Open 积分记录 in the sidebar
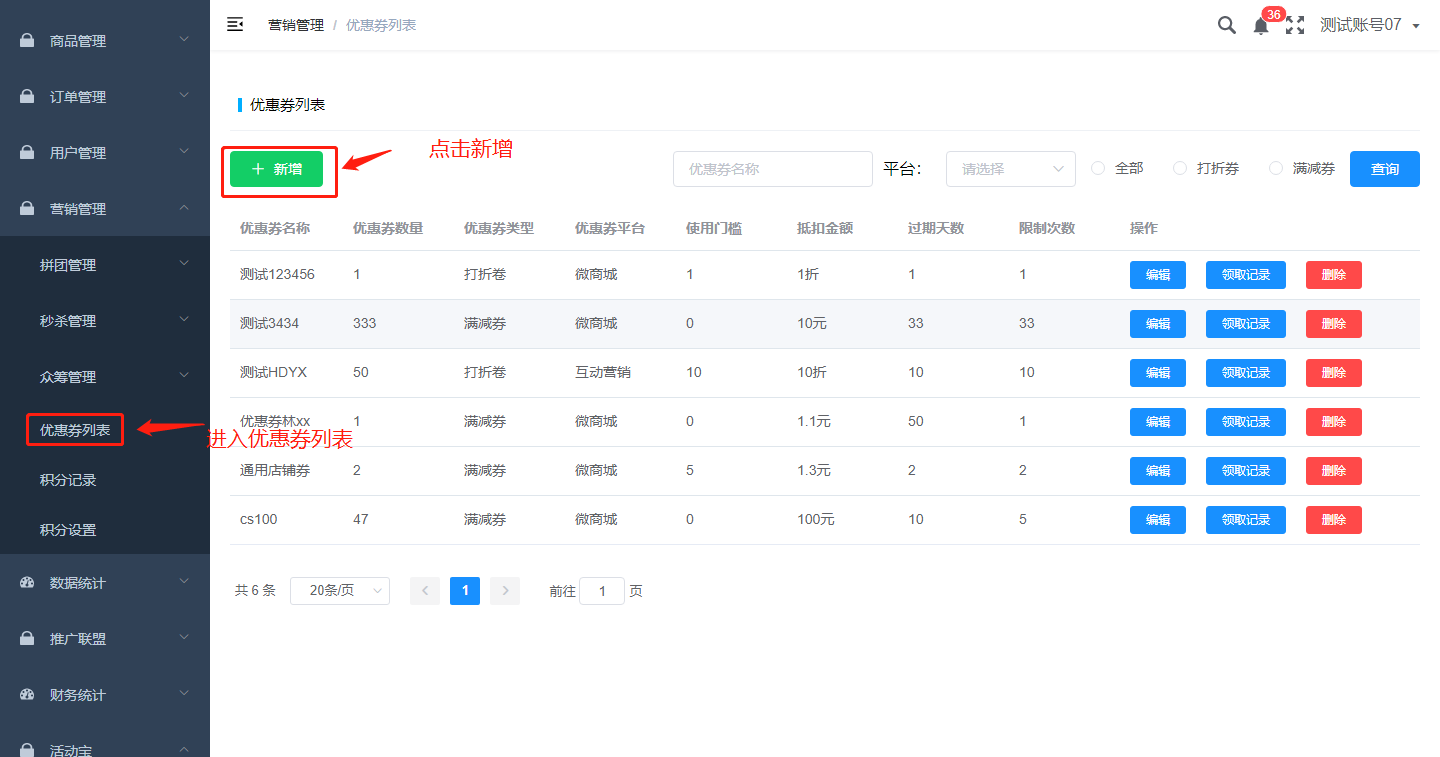 coord(68,480)
